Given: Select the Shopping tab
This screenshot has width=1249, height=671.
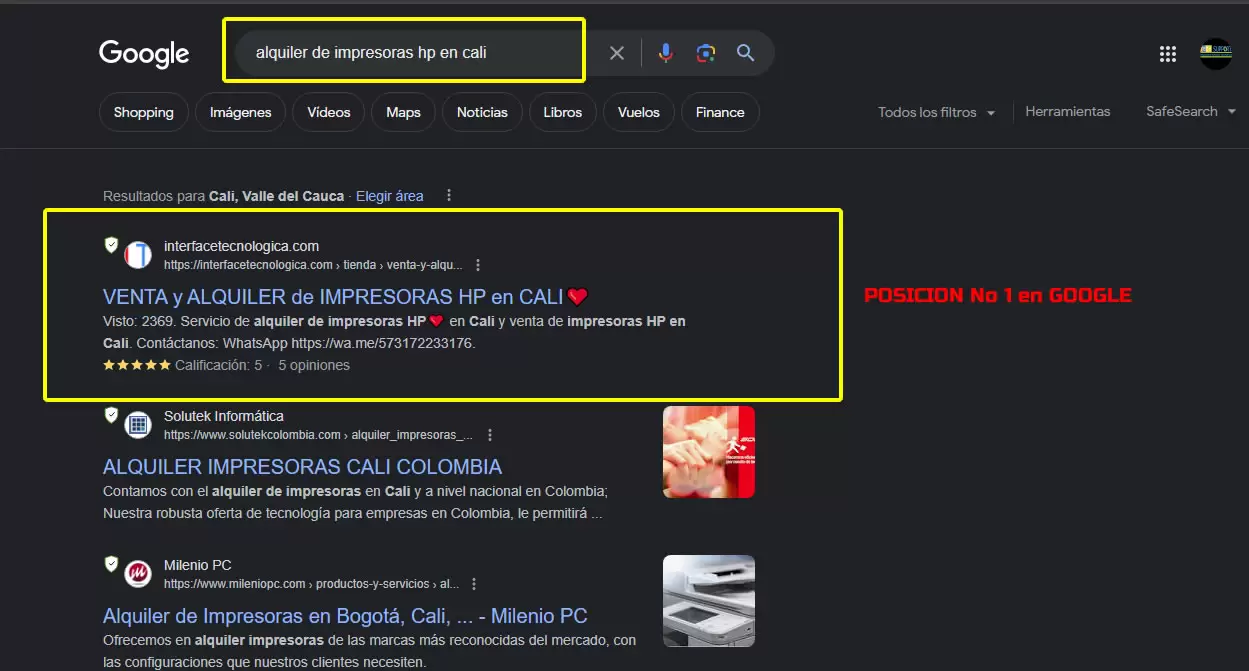Looking at the screenshot, I should click(143, 112).
